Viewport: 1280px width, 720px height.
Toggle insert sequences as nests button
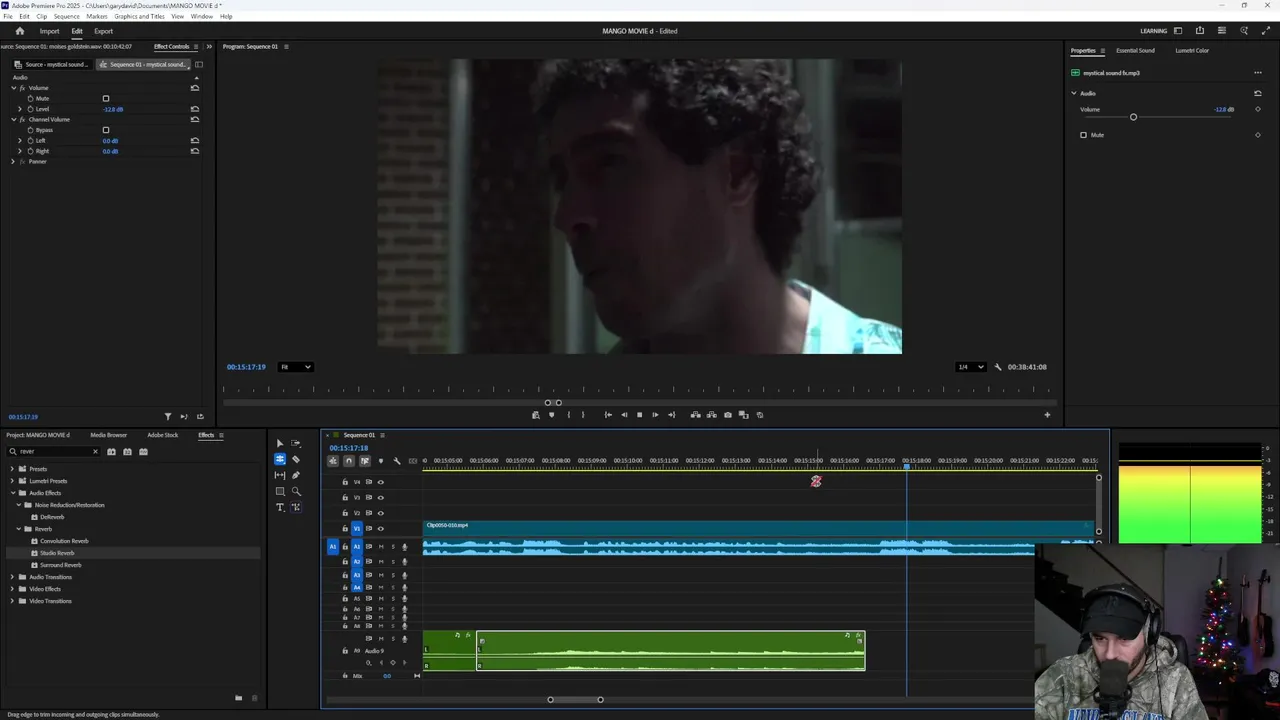333,461
